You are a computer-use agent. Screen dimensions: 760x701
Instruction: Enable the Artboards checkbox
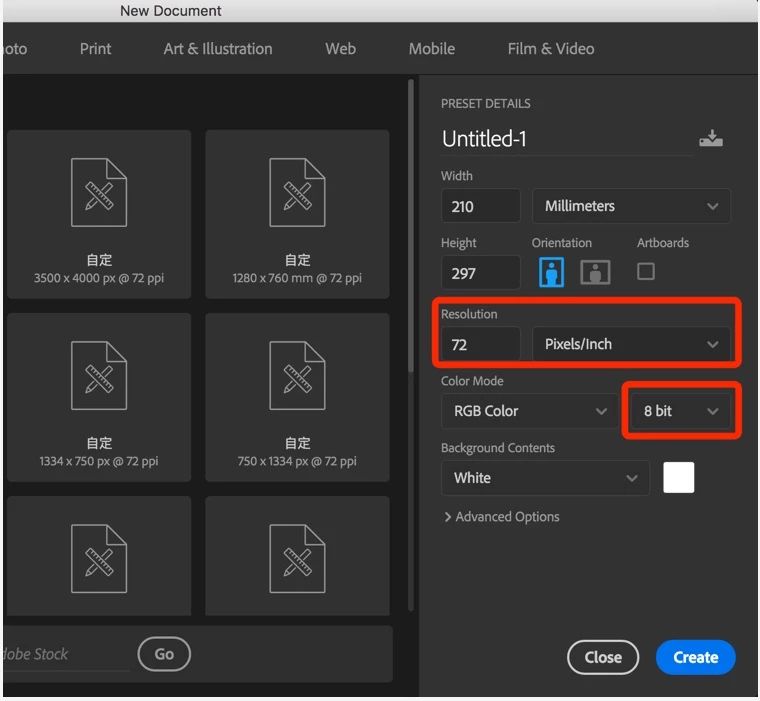click(x=646, y=271)
